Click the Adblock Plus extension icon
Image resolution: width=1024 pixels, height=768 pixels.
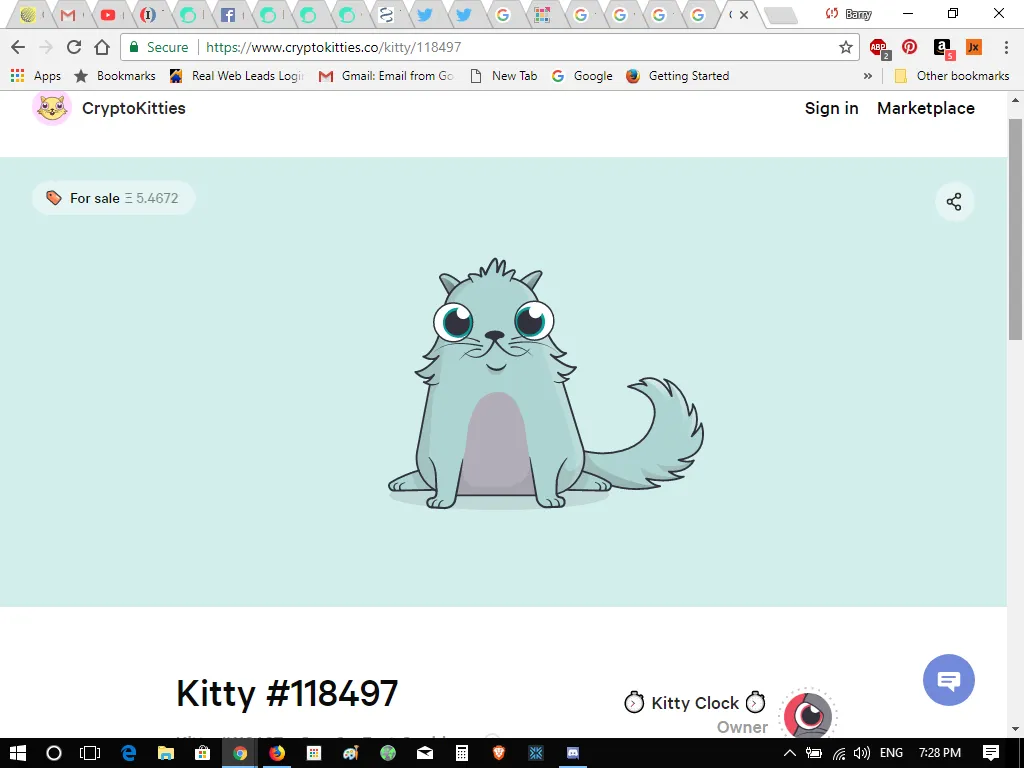pyautogui.click(x=879, y=48)
